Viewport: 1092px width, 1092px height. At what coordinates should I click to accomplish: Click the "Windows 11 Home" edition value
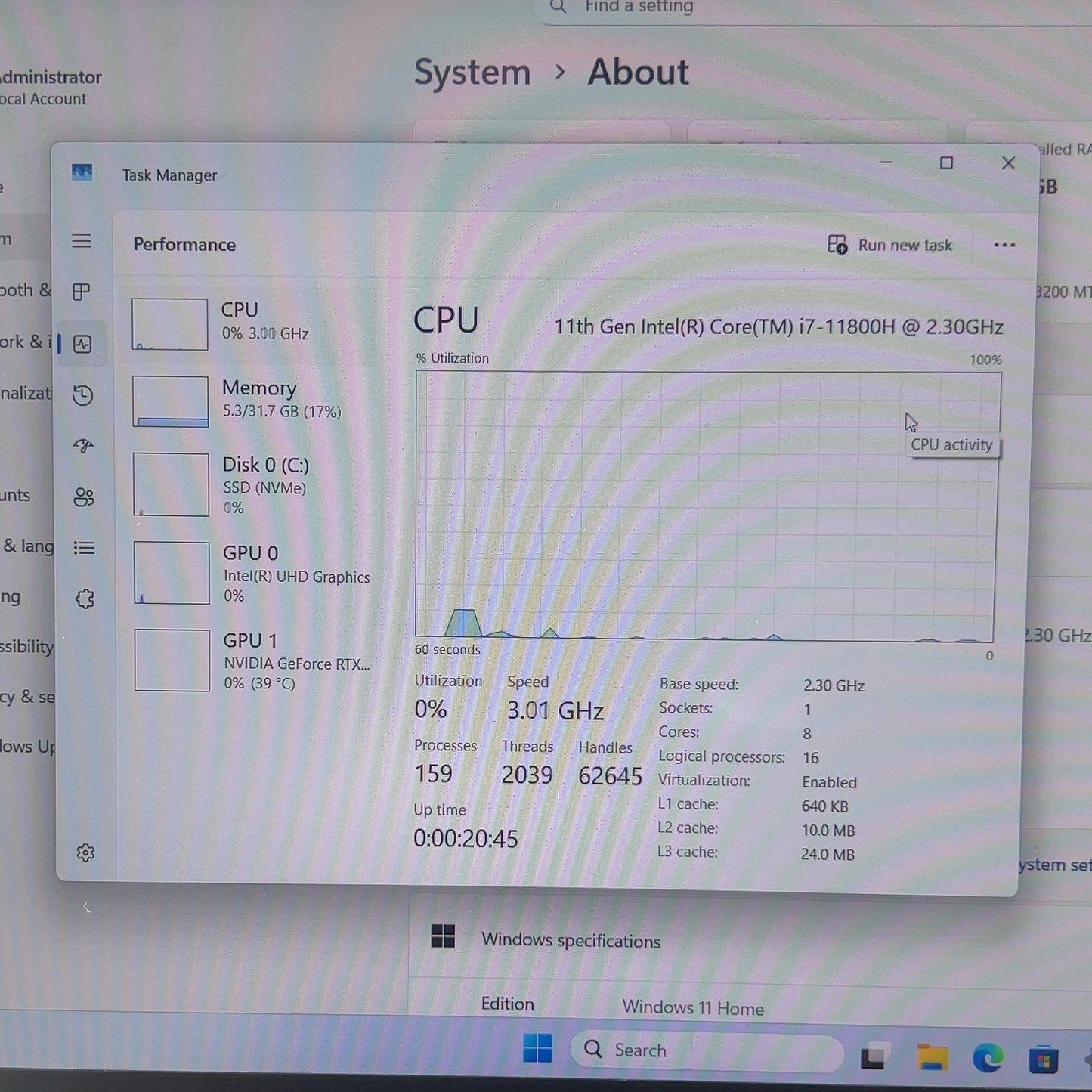click(693, 1007)
